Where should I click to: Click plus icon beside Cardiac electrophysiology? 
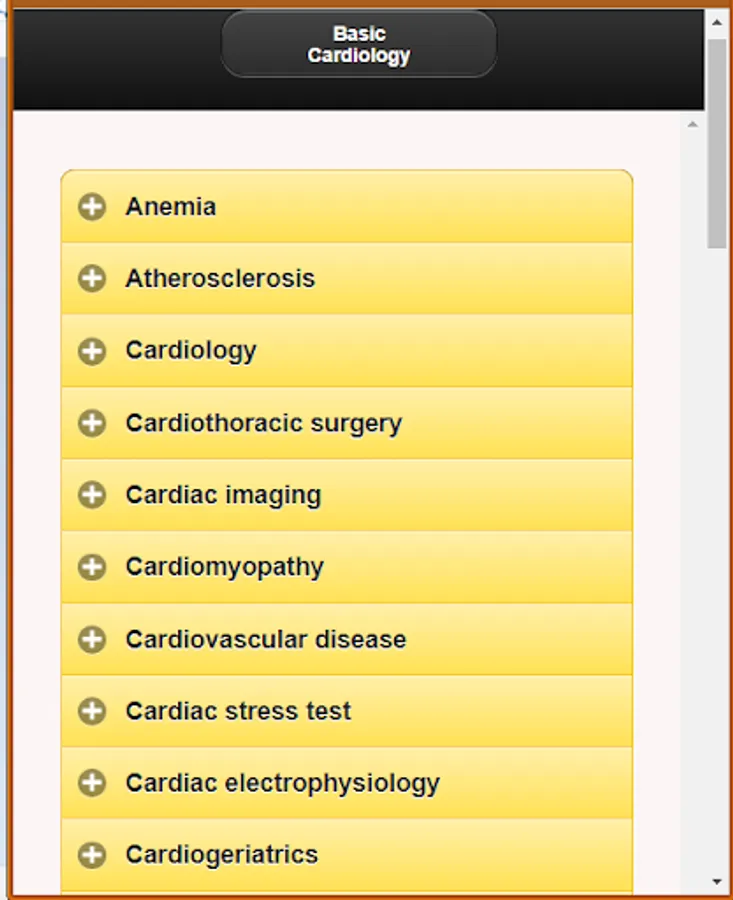point(92,783)
